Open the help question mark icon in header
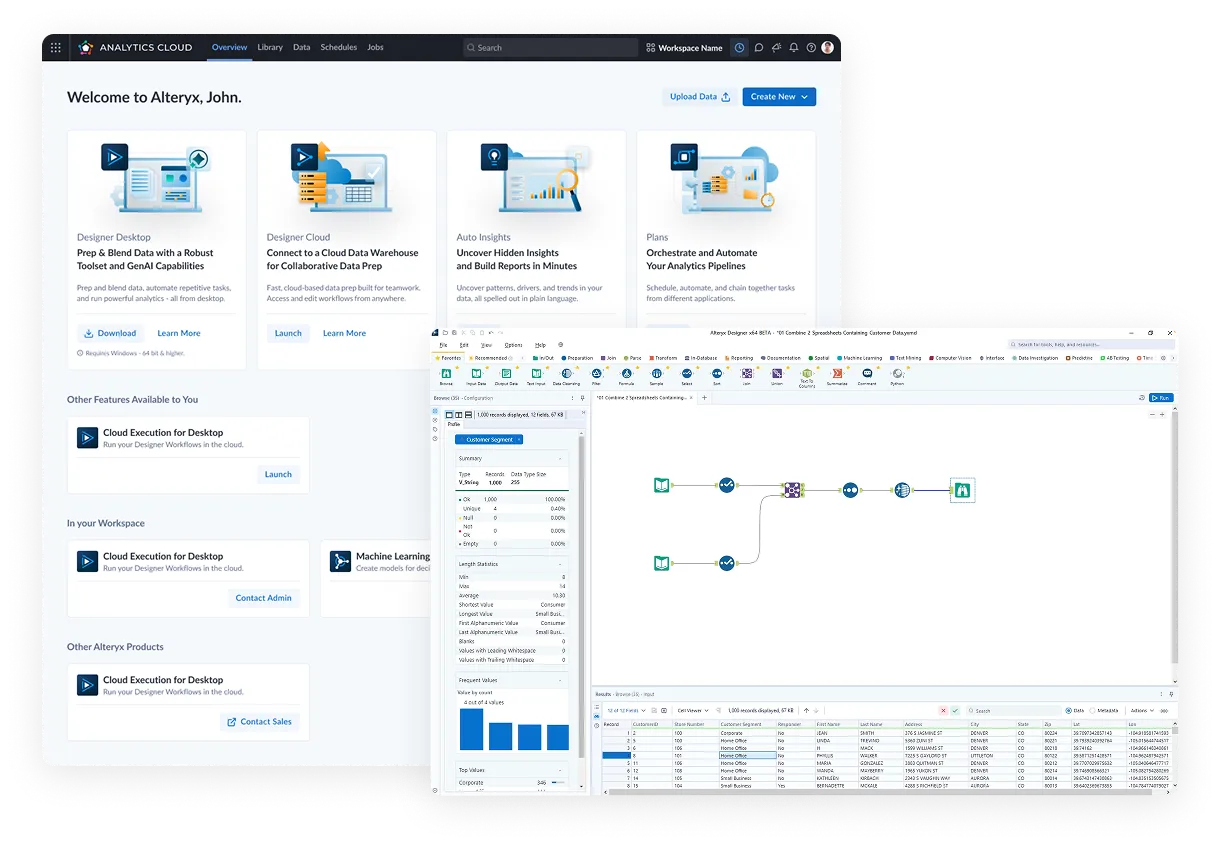The height and width of the screenshot is (846, 1221). coord(811,47)
